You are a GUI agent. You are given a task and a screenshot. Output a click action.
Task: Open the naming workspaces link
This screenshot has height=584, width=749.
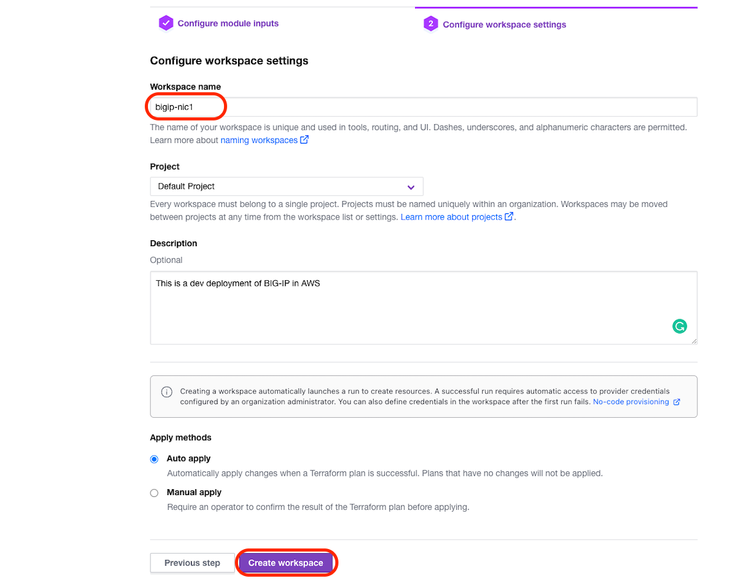(259, 140)
